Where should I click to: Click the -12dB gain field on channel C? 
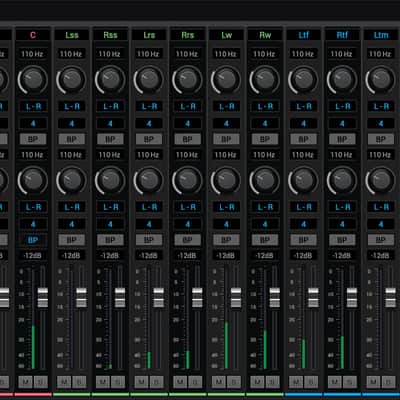click(33, 256)
